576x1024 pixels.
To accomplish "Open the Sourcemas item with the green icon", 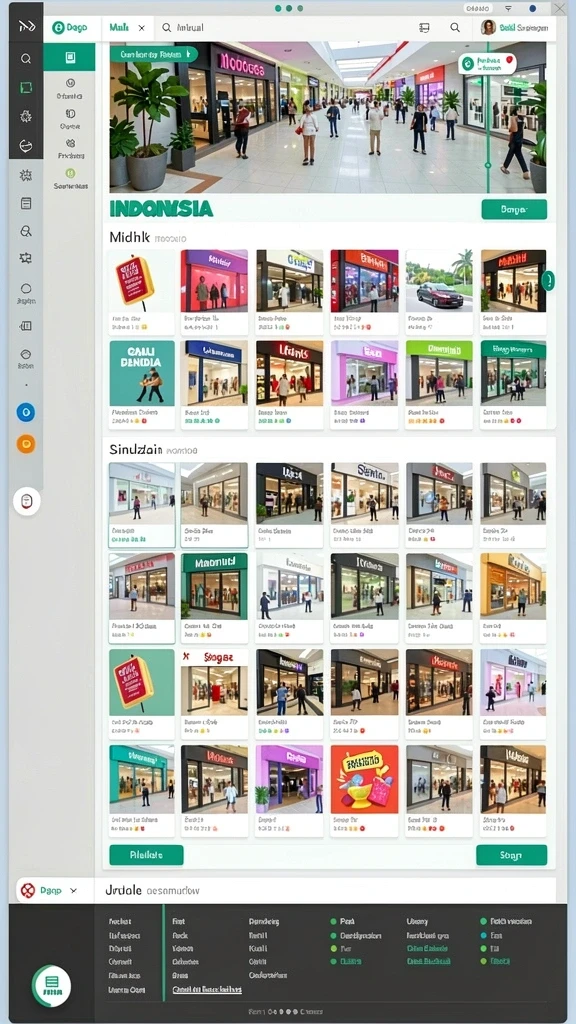I will click(x=71, y=178).
